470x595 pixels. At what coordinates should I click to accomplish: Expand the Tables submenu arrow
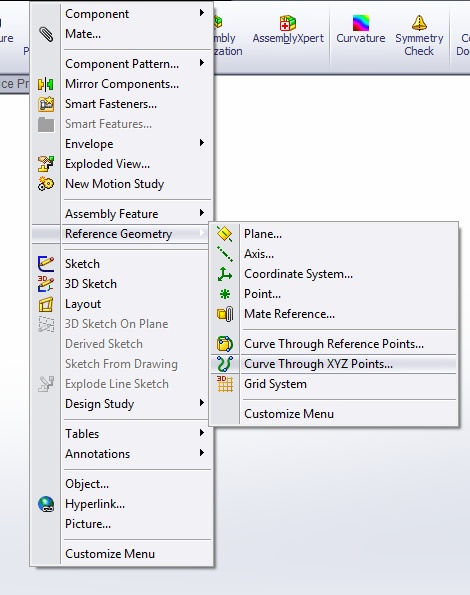[x=202, y=433]
